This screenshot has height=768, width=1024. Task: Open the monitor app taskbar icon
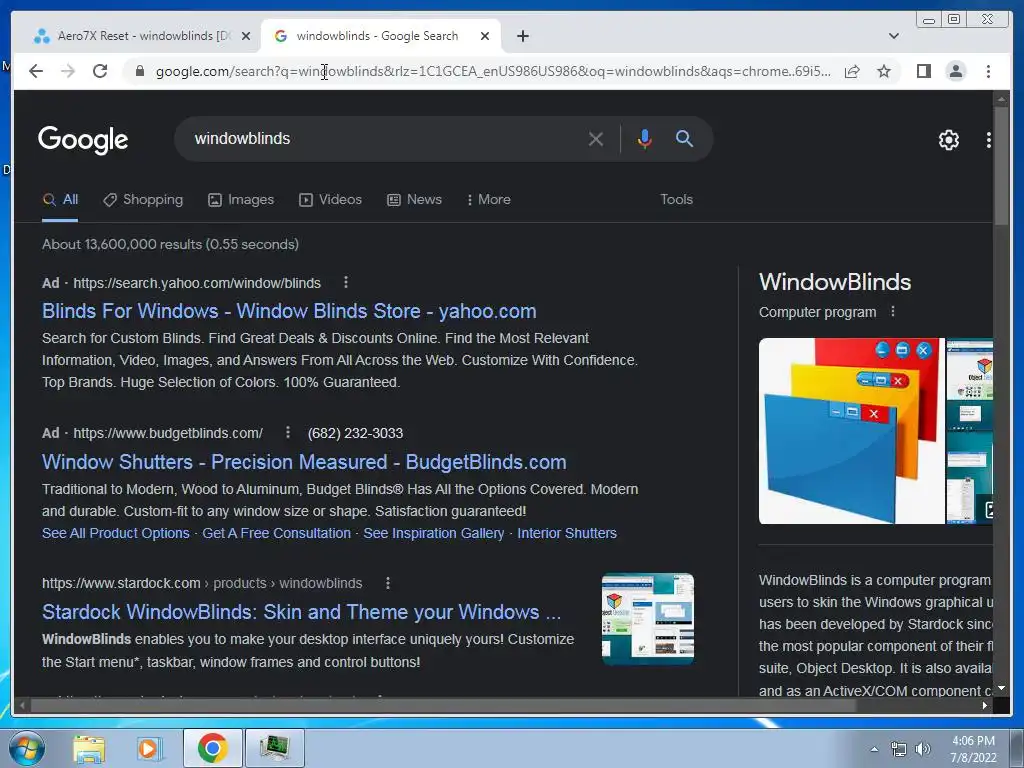[x=275, y=748]
